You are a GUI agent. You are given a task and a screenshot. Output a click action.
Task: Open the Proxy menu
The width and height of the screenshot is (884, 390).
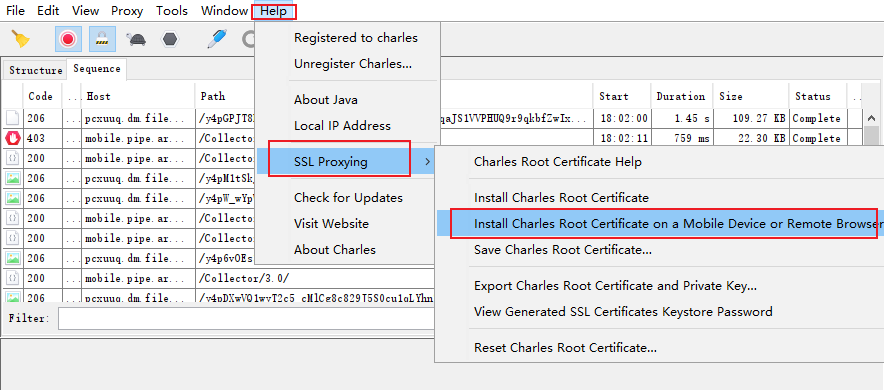(x=127, y=11)
